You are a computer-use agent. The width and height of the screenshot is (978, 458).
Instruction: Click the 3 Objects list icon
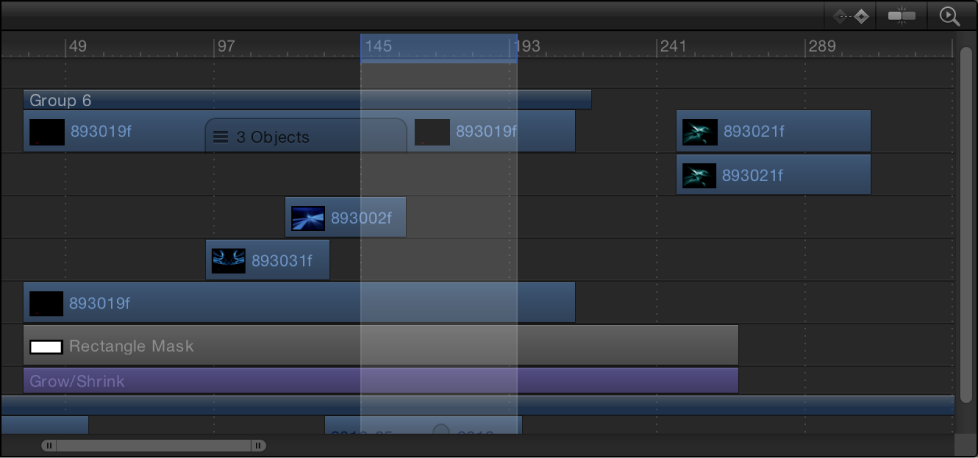click(220, 137)
